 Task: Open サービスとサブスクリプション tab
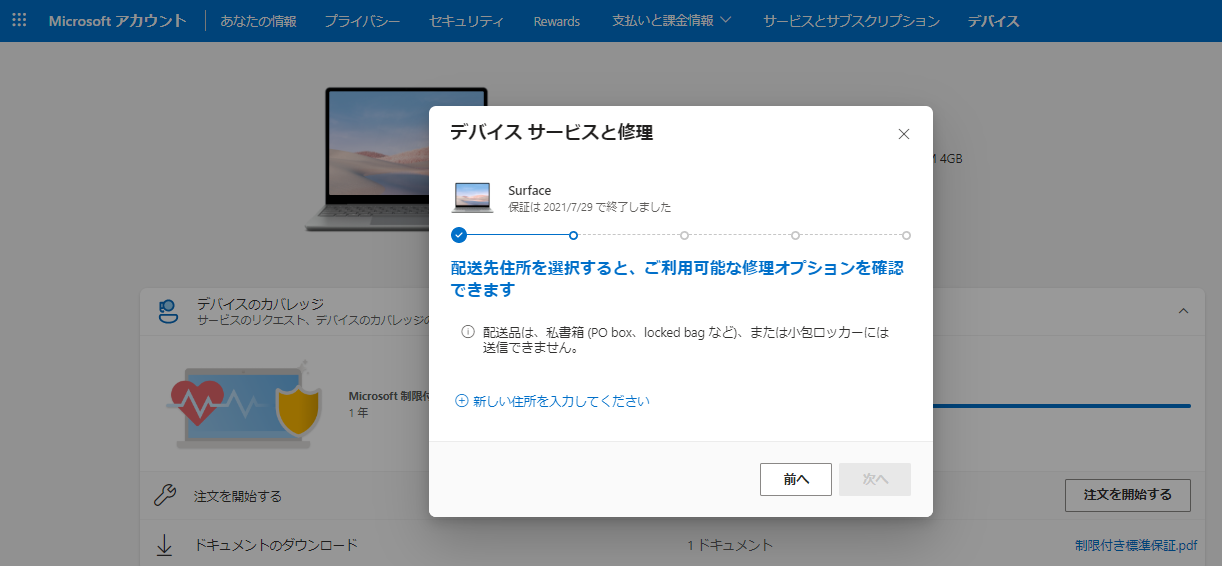coord(851,21)
